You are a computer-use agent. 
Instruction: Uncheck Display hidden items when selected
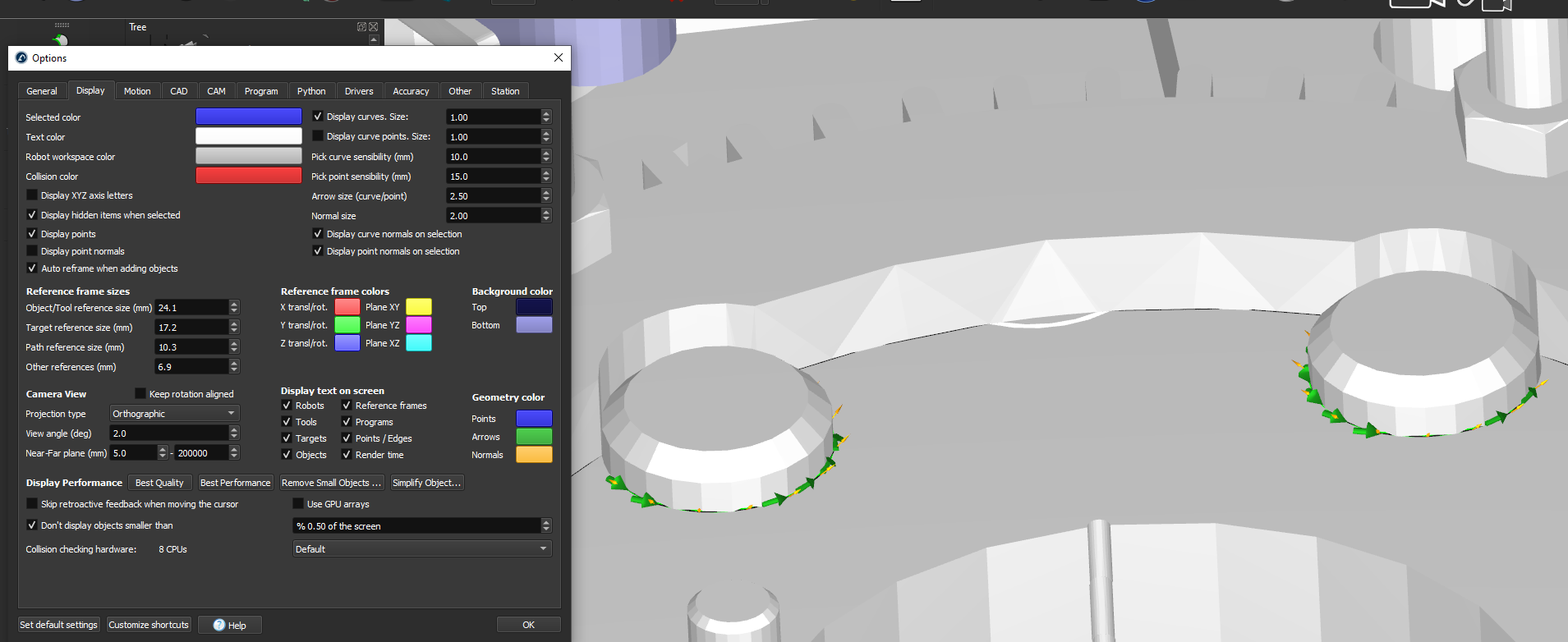tap(32, 215)
